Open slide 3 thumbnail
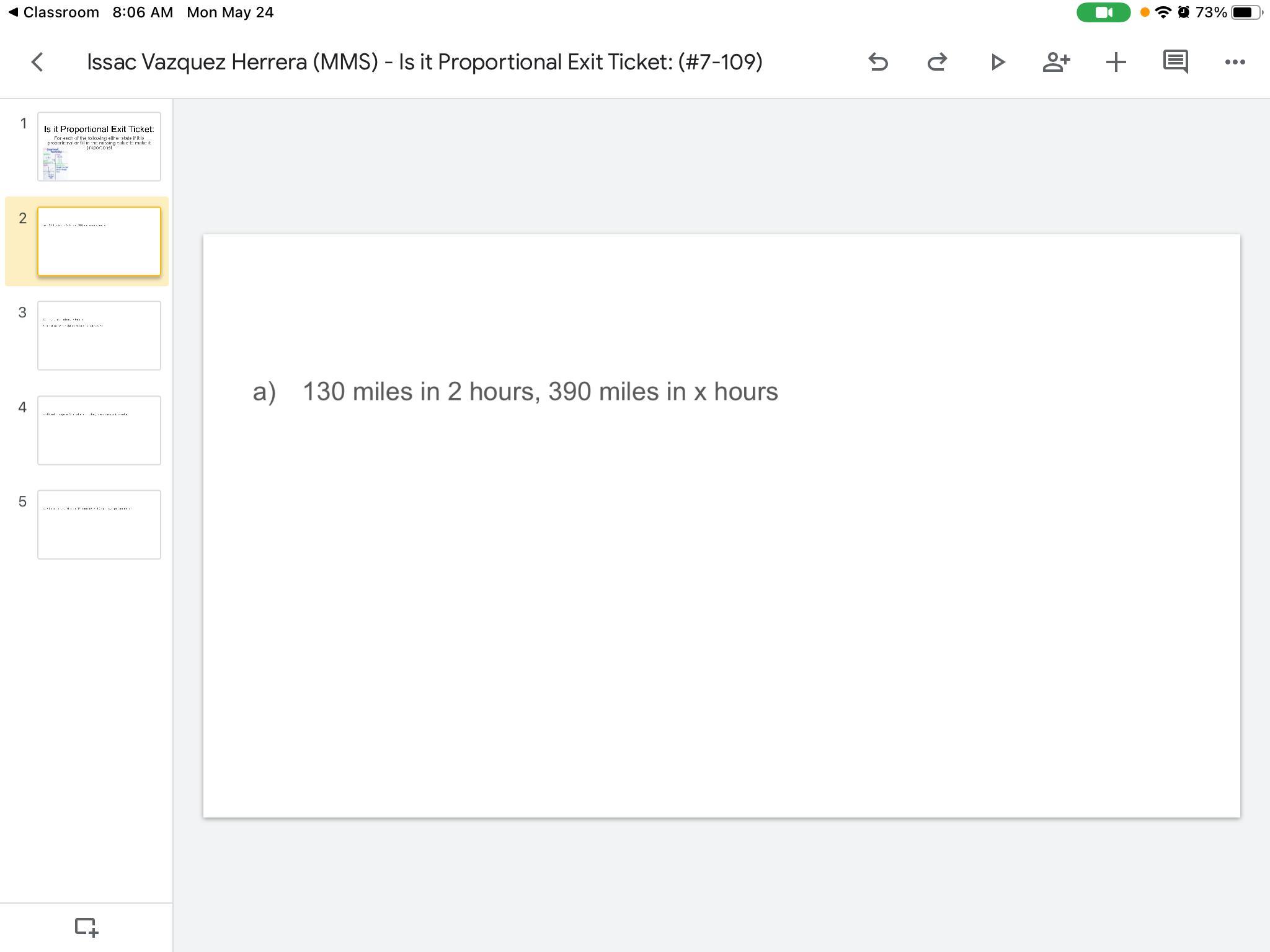 tap(99, 336)
